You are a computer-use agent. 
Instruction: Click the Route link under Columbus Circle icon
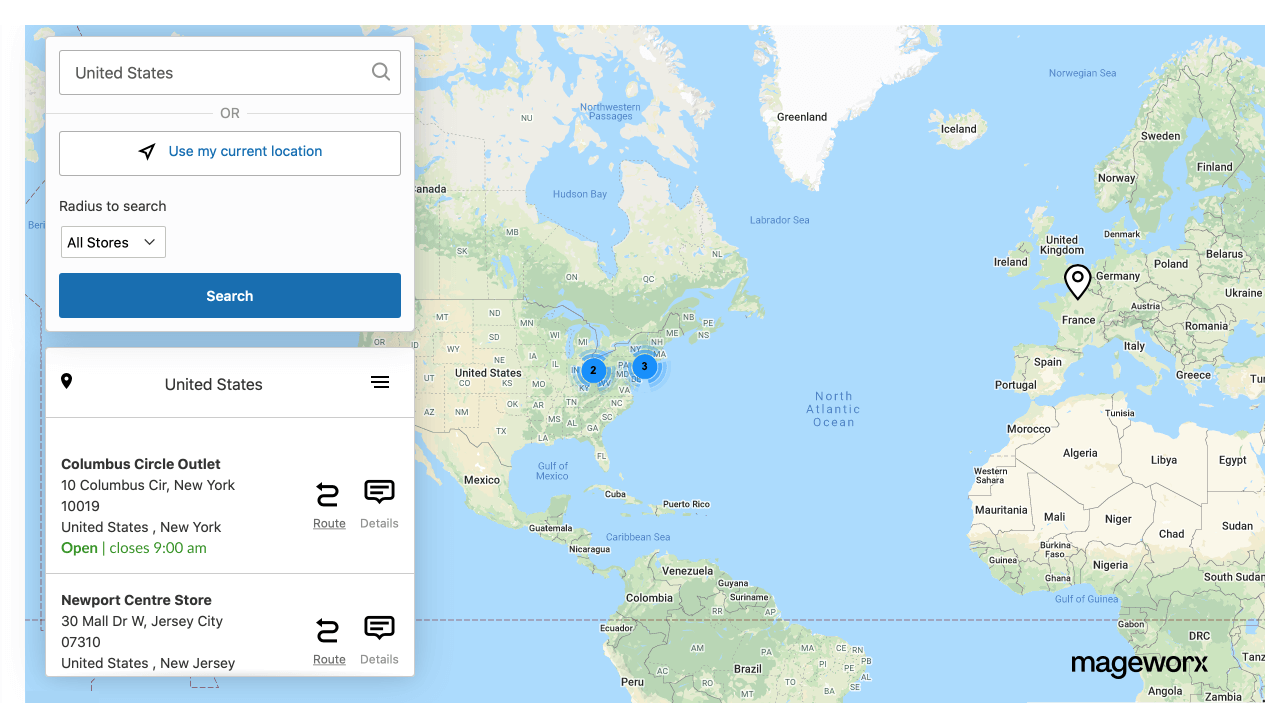coord(329,523)
